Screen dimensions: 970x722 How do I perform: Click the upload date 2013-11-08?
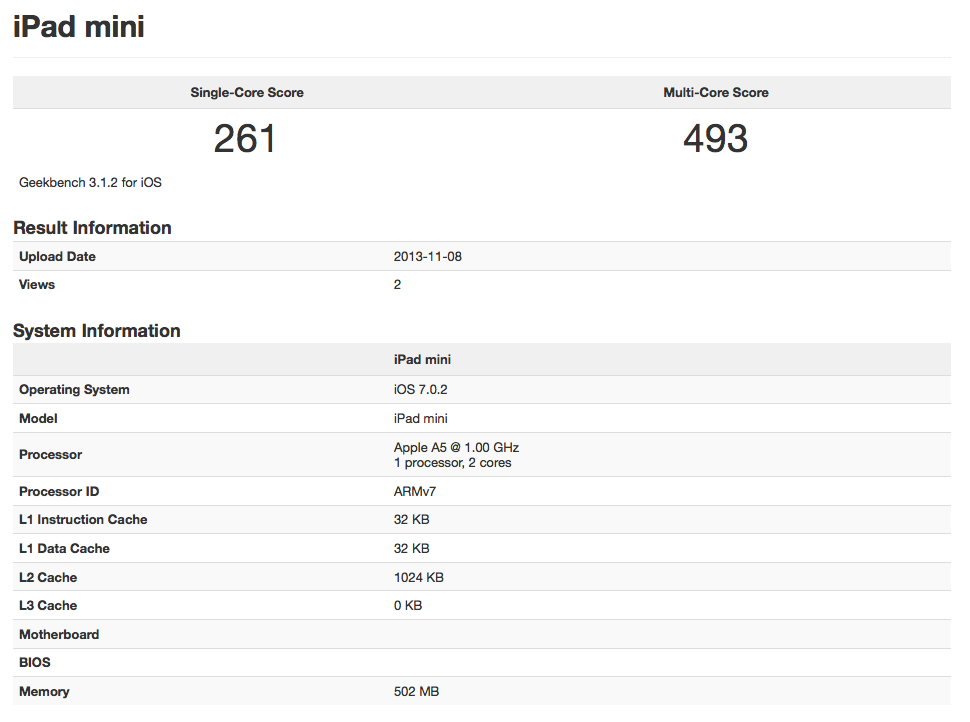pyautogui.click(x=428, y=256)
